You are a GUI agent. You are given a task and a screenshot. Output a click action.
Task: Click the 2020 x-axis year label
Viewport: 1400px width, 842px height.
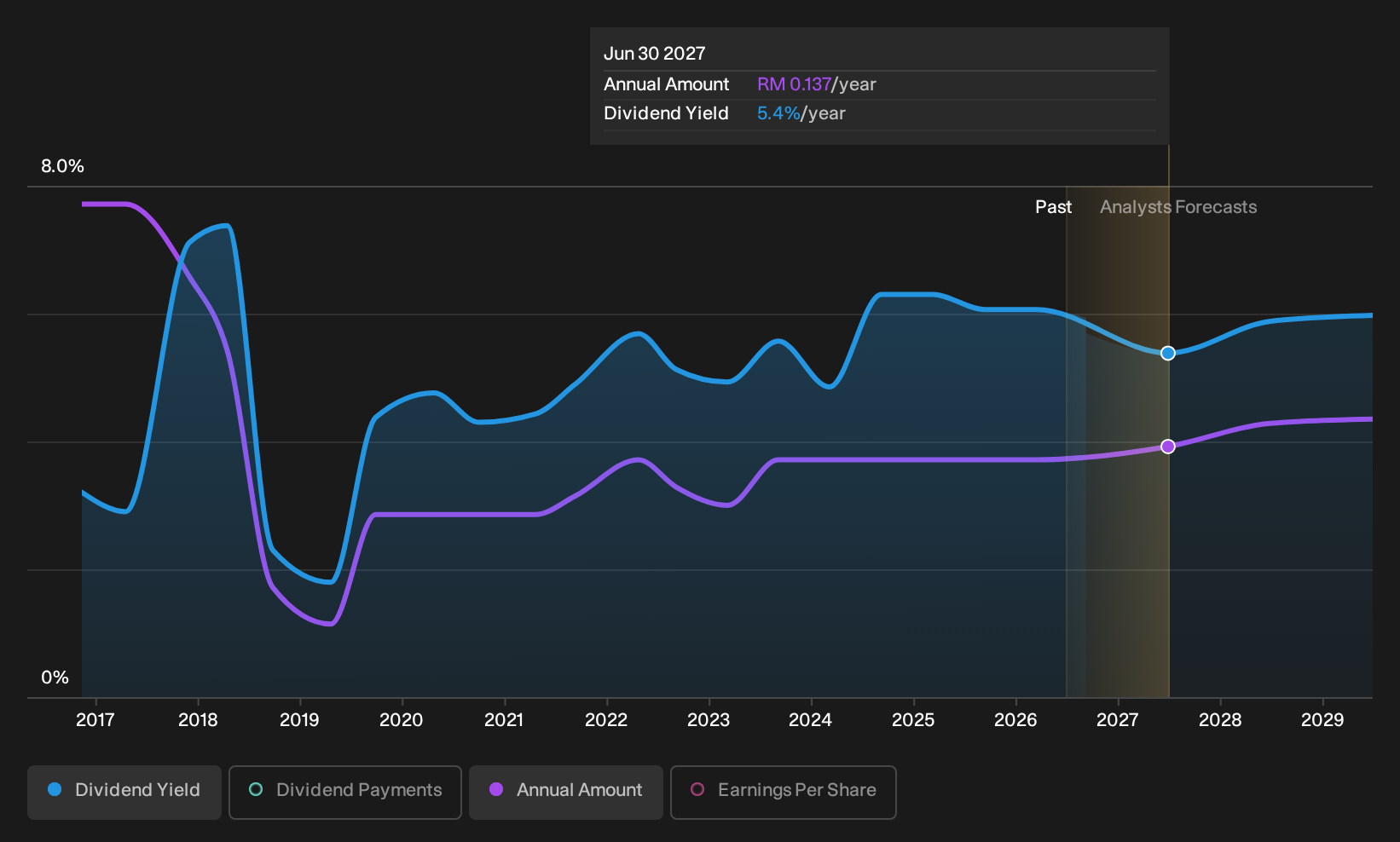click(401, 720)
